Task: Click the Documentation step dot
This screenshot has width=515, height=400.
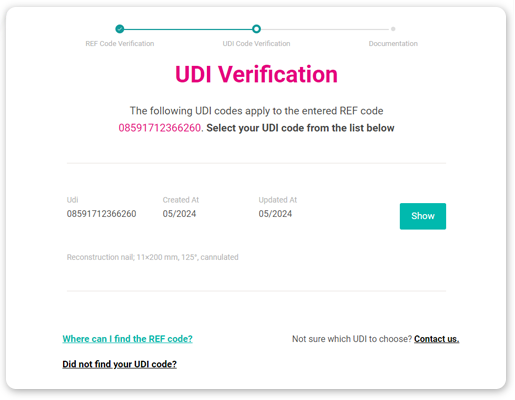Action: click(393, 29)
